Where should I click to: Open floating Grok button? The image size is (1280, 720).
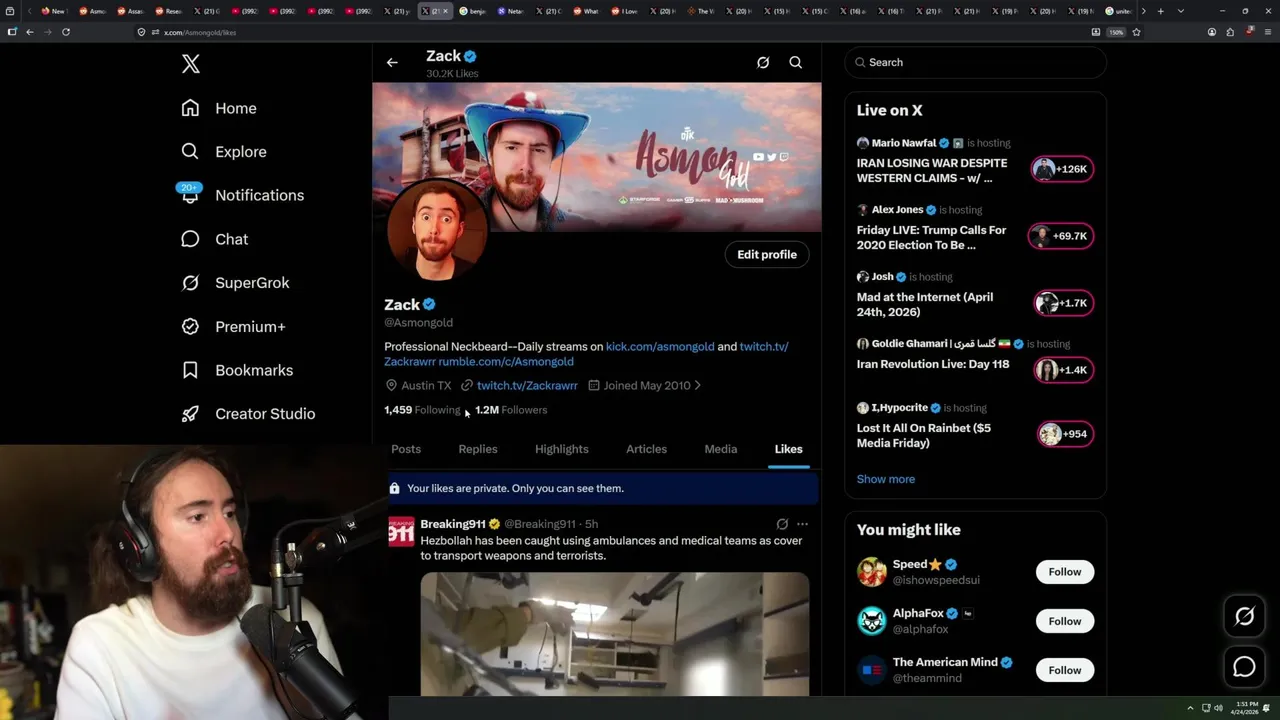click(x=1244, y=617)
